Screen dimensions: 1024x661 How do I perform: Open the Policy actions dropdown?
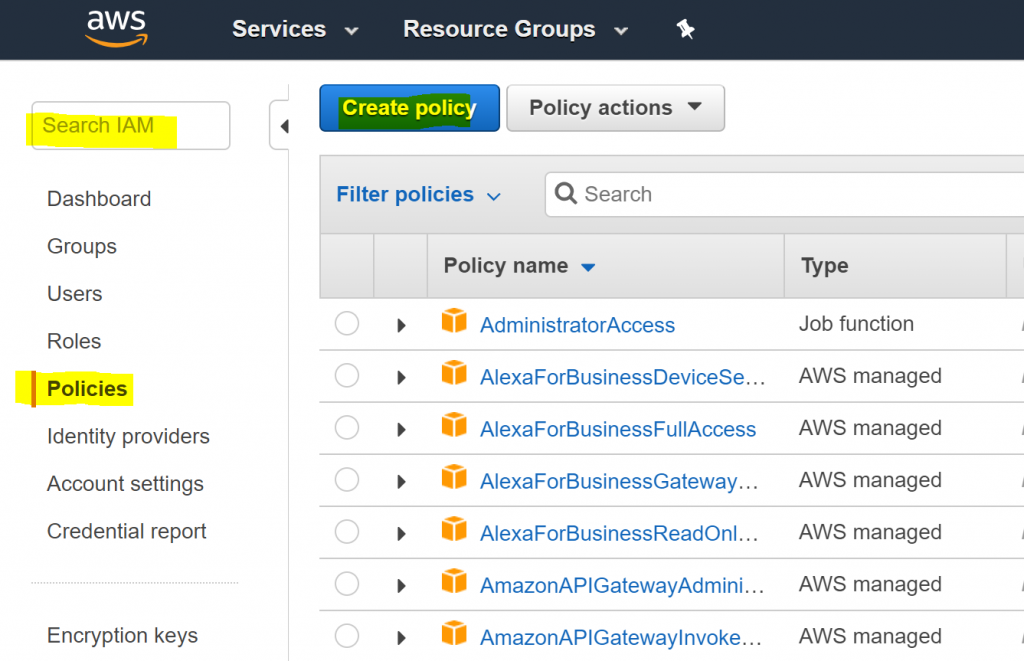click(615, 108)
